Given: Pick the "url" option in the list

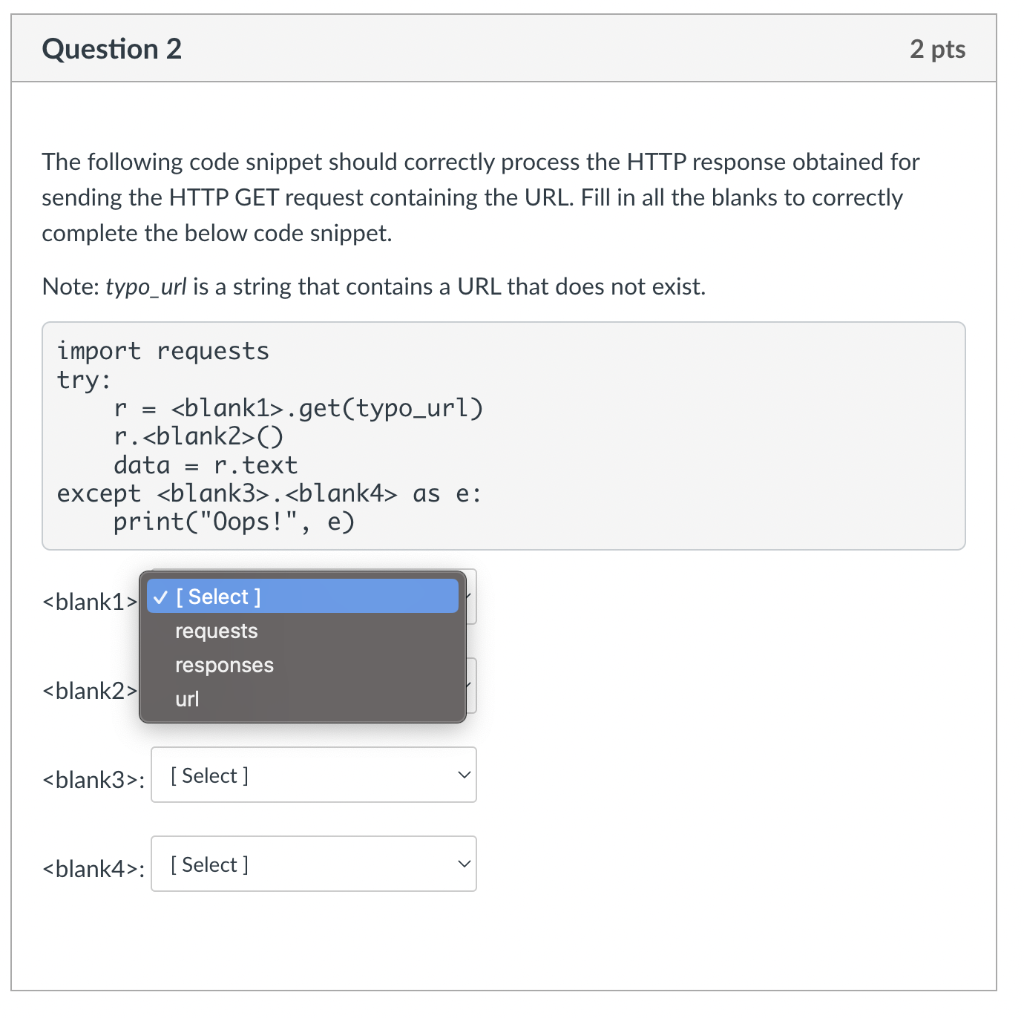Looking at the screenshot, I should pyautogui.click(x=187, y=699).
